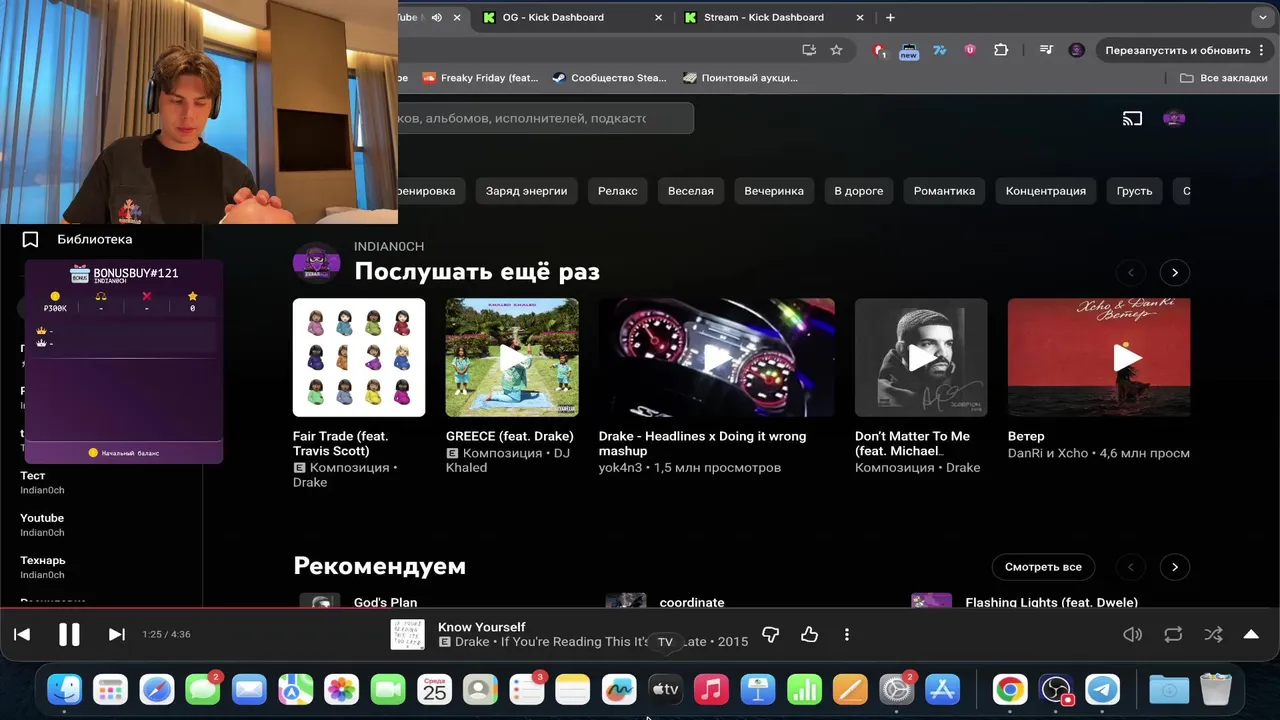
Task: Like Know Yourself with thumbs-up icon
Action: tap(809, 634)
